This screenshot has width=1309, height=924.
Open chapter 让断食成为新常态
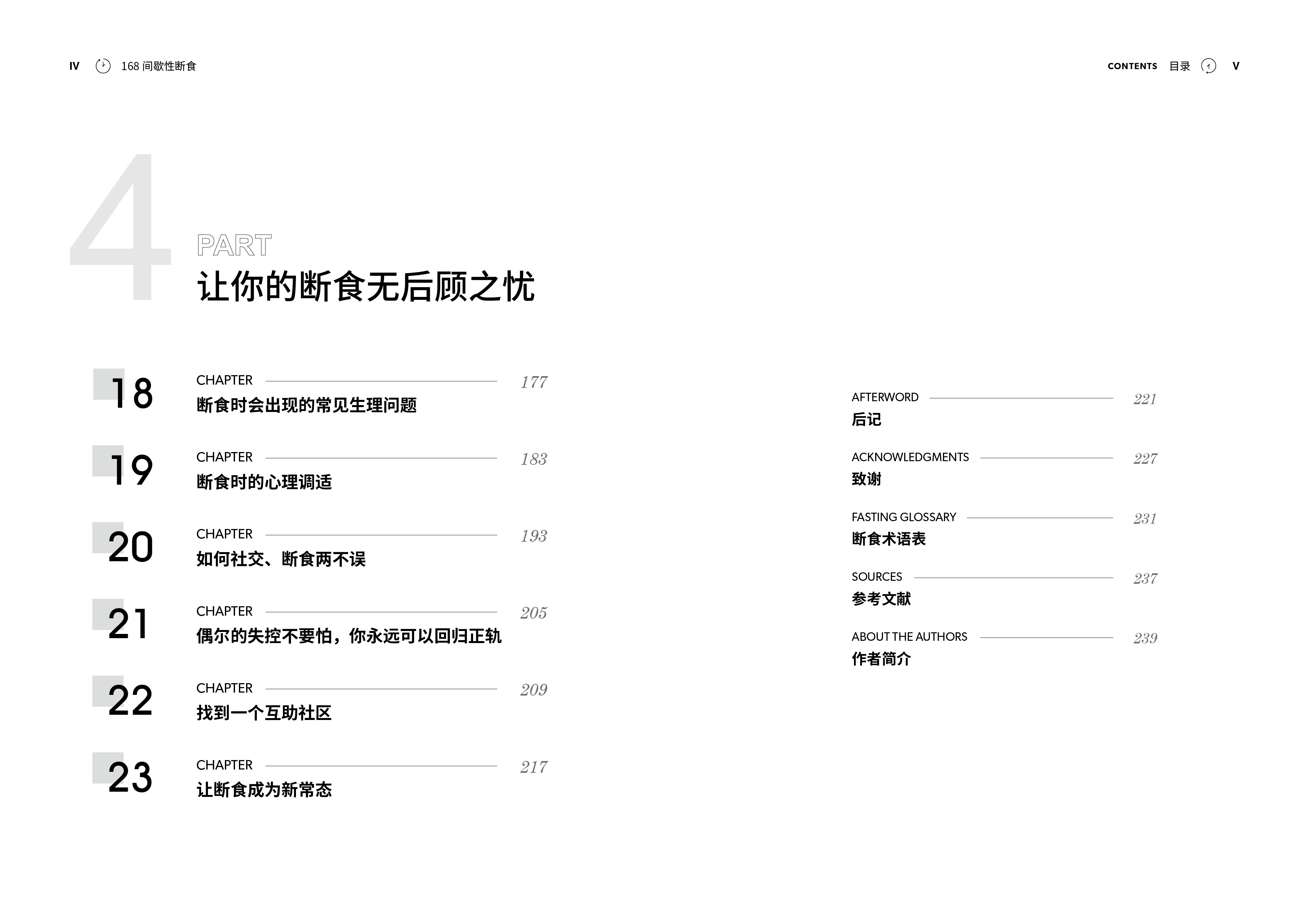coord(264,790)
